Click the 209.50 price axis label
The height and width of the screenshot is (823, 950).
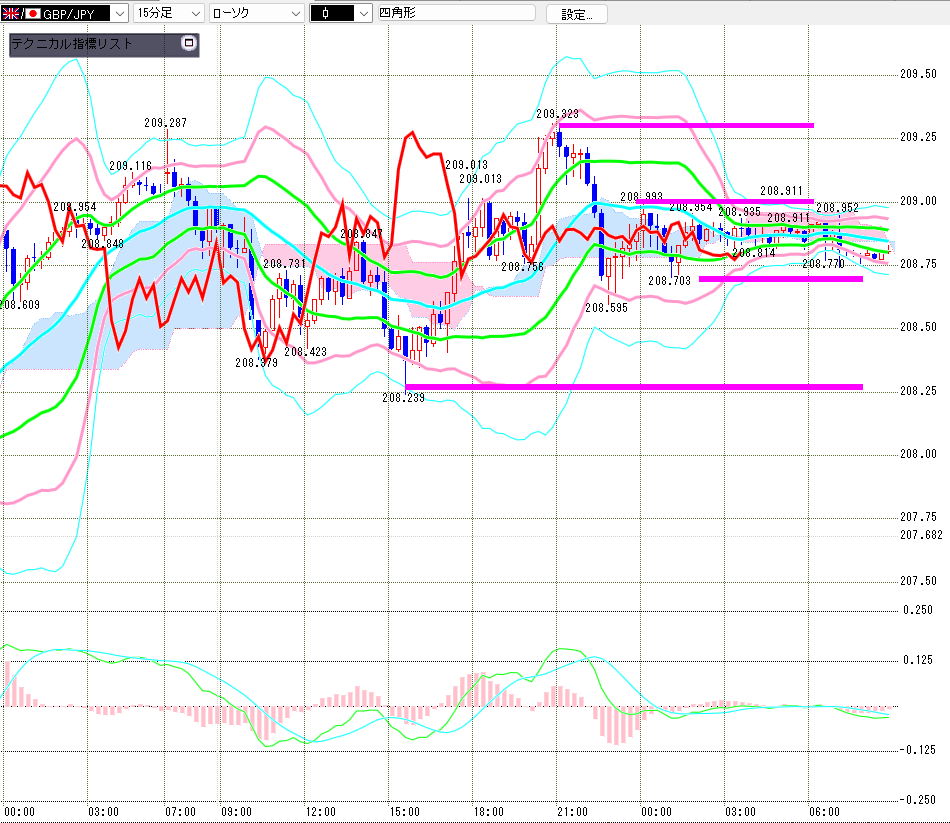[918, 74]
